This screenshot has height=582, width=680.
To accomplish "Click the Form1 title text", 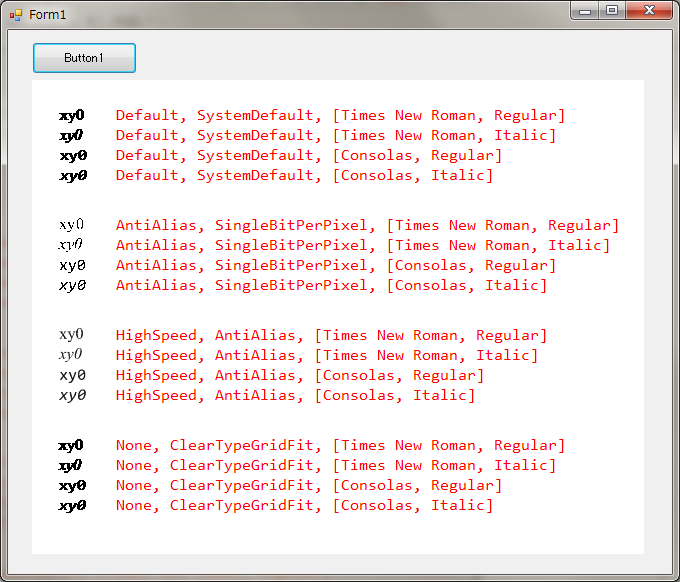I will (x=48, y=15).
